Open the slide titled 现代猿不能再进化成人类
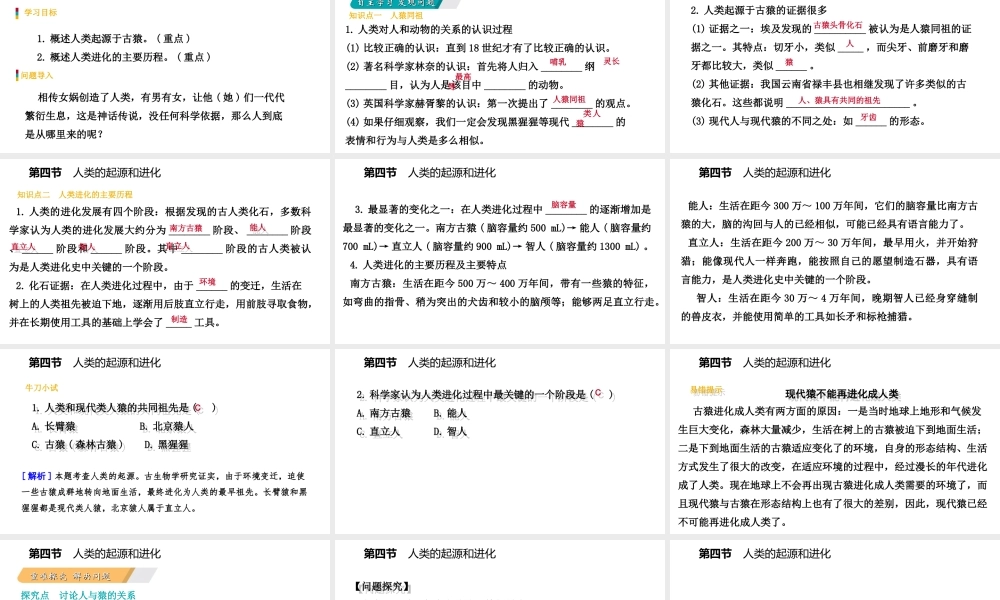Viewport: 1000px width, 600px height. click(x=835, y=441)
